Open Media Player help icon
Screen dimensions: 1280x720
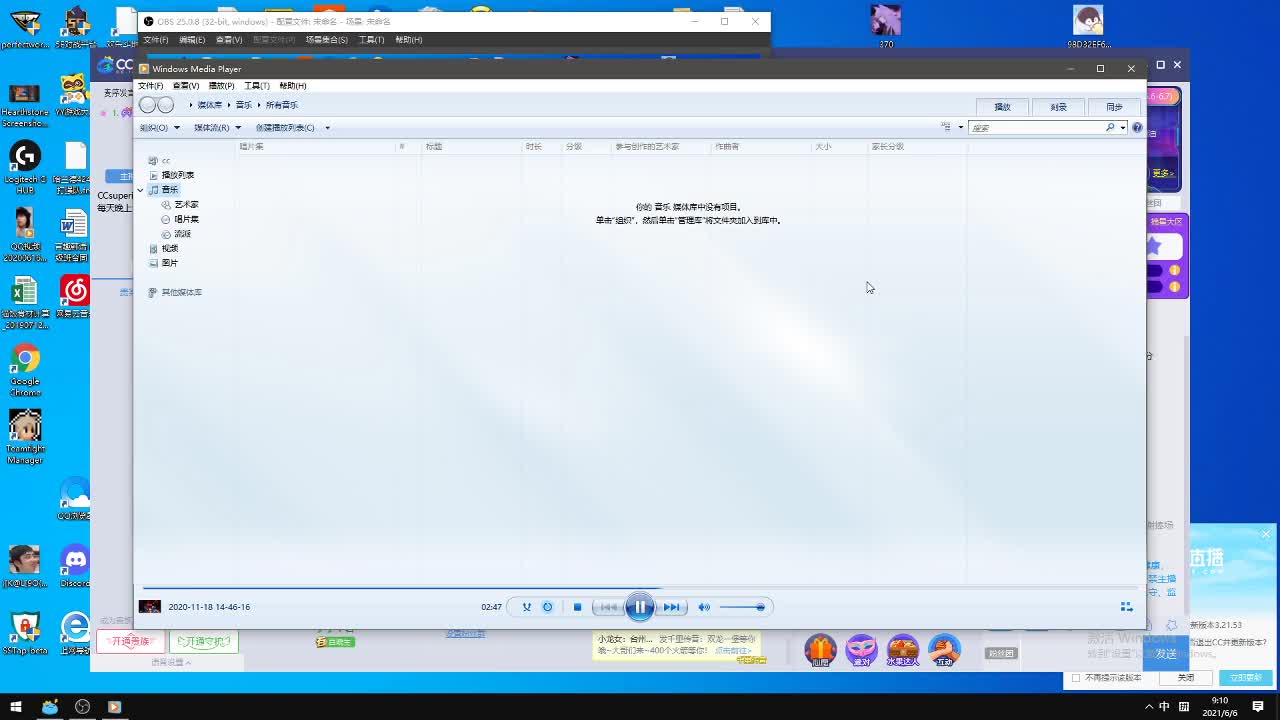[x=1137, y=128]
